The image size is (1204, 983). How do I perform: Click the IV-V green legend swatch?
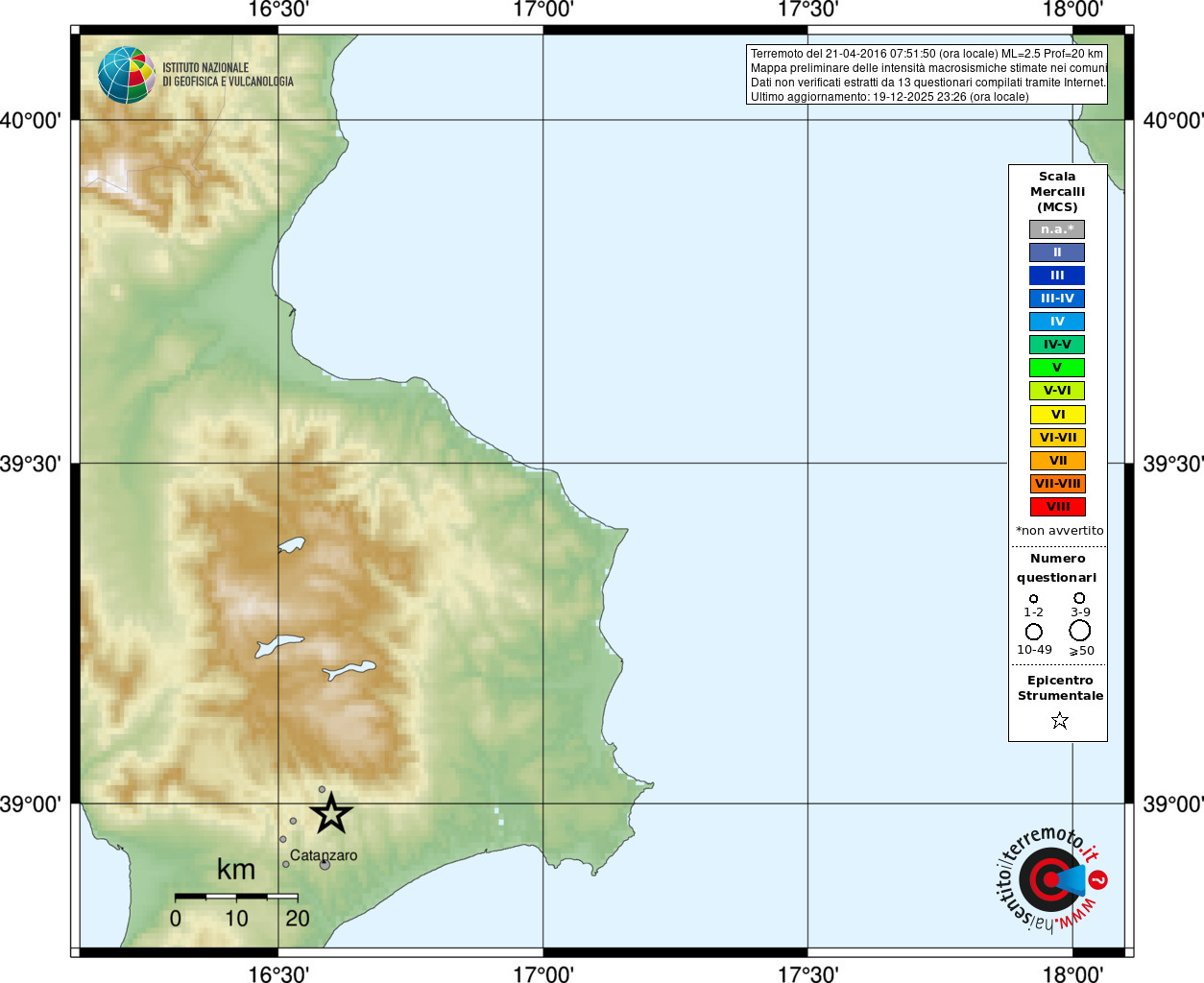pos(1057,345)
